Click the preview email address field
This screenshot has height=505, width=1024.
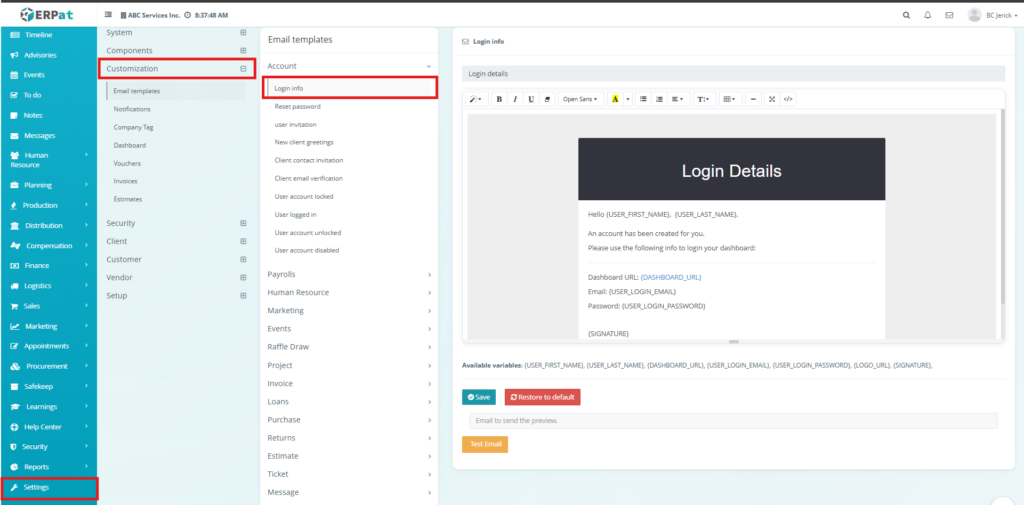coord(733,421)
